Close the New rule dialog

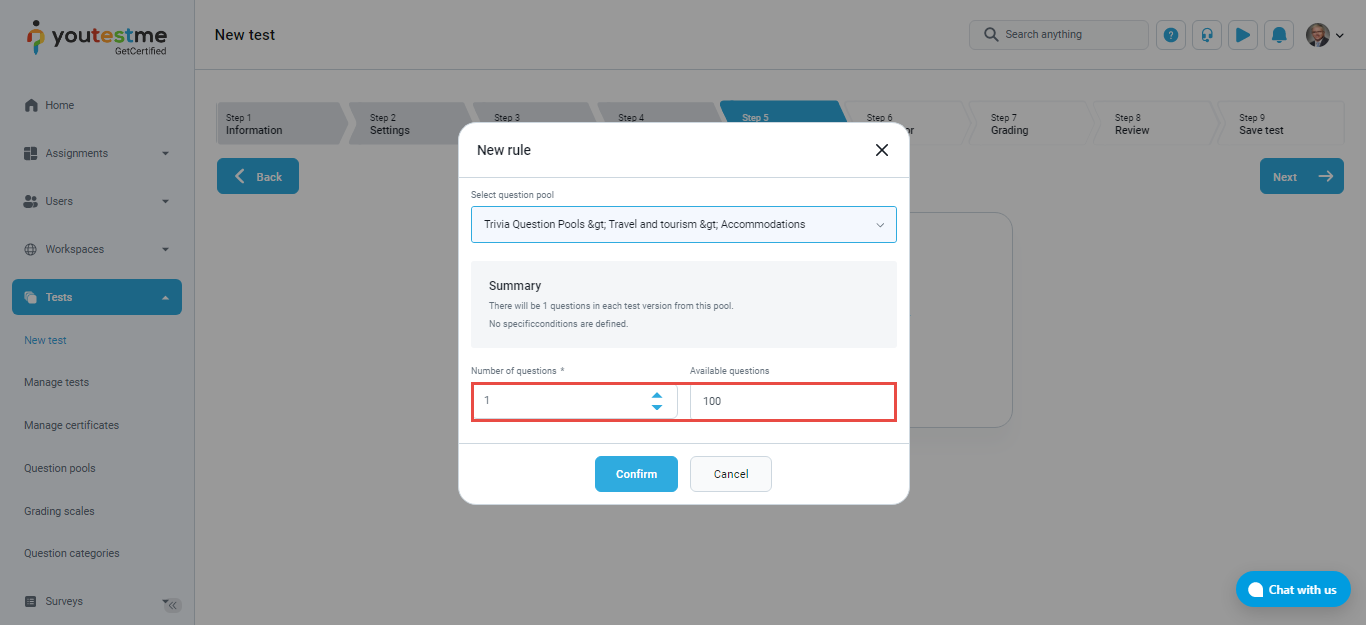[x=882, y=150]
